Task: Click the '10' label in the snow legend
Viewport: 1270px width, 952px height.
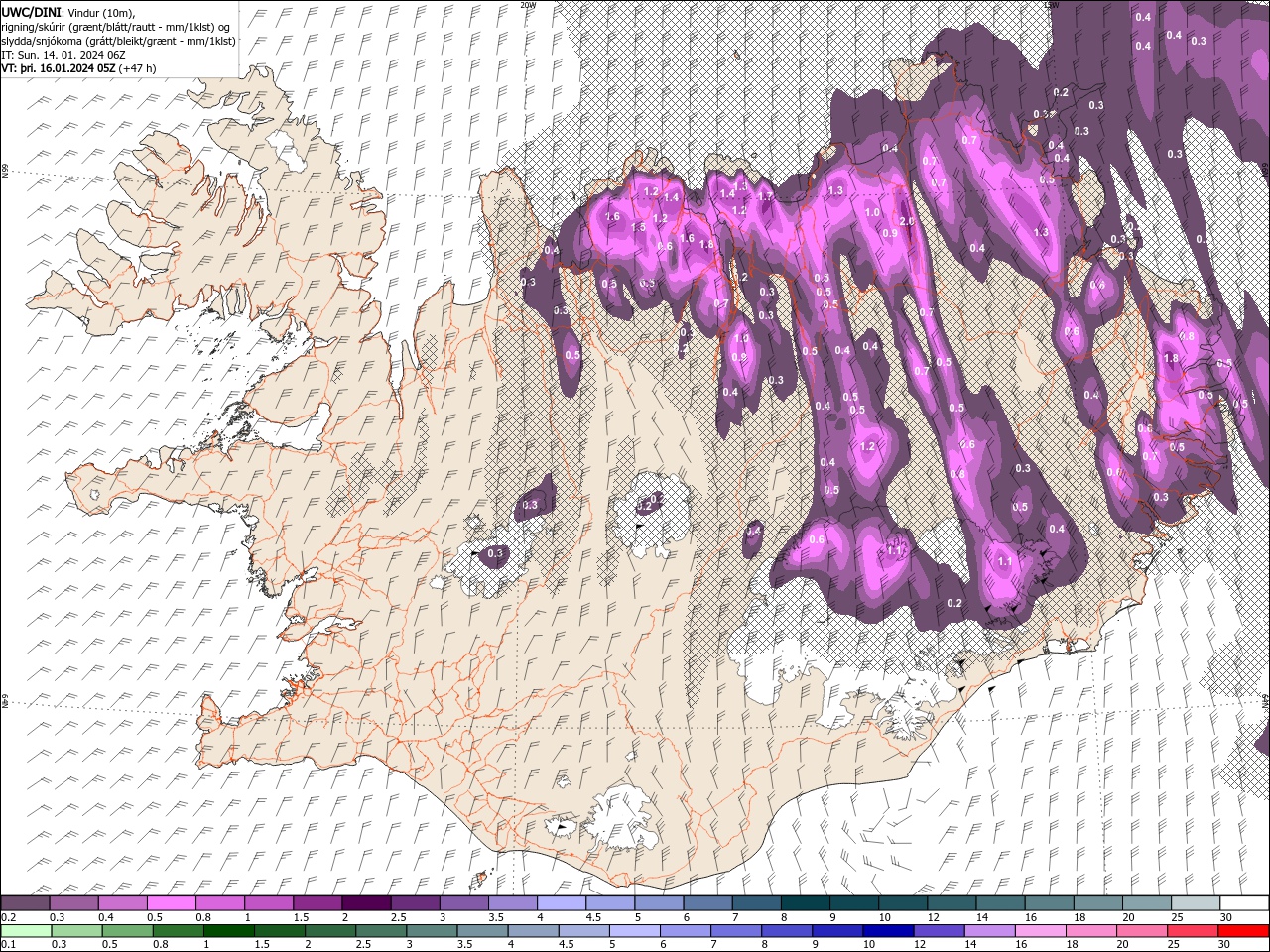Action: [883, 916]
